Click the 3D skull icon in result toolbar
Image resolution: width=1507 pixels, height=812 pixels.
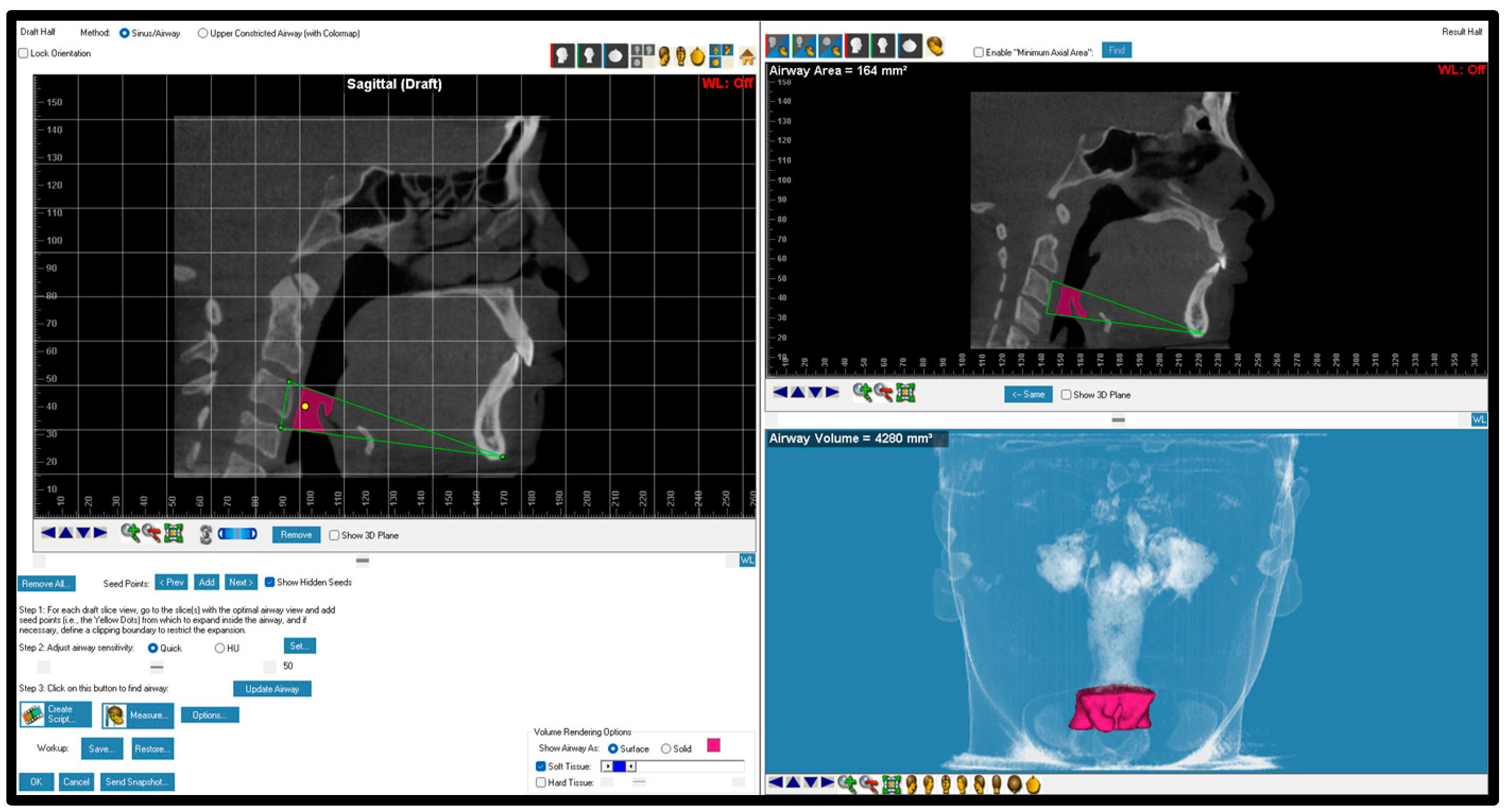point(936,46)
